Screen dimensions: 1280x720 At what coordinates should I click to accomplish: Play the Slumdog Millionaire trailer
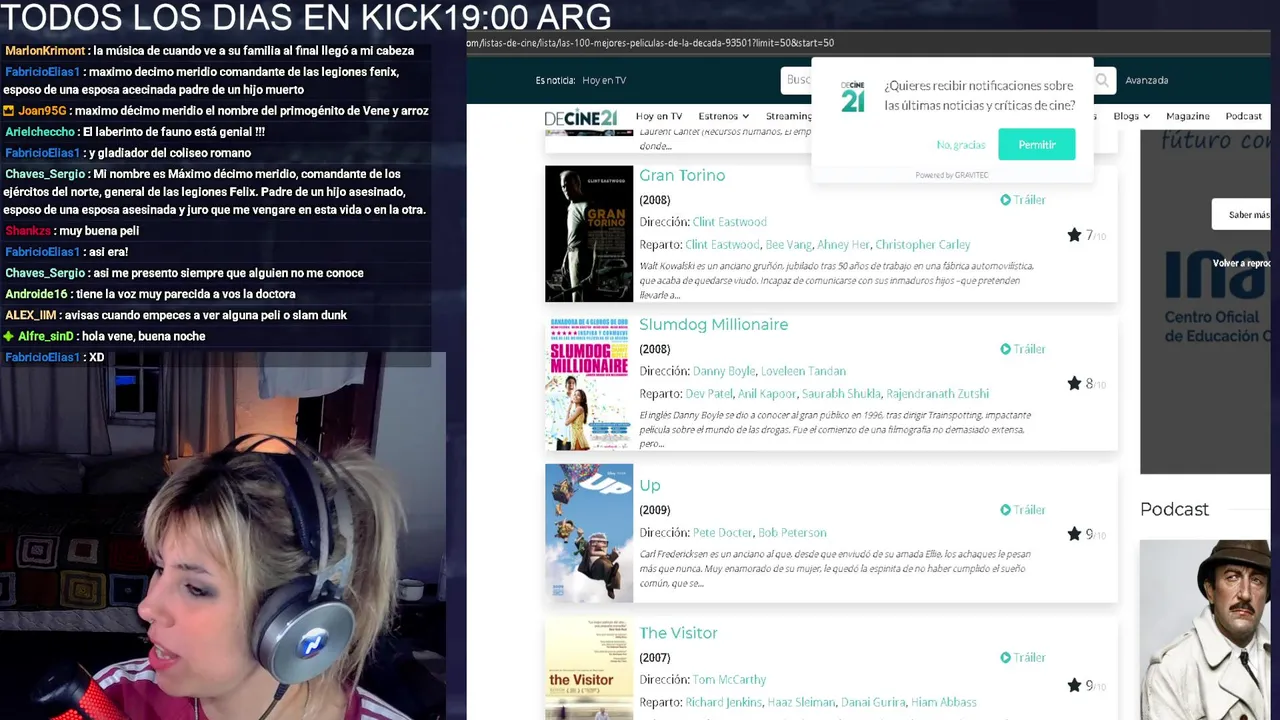tap(1023, 349)
